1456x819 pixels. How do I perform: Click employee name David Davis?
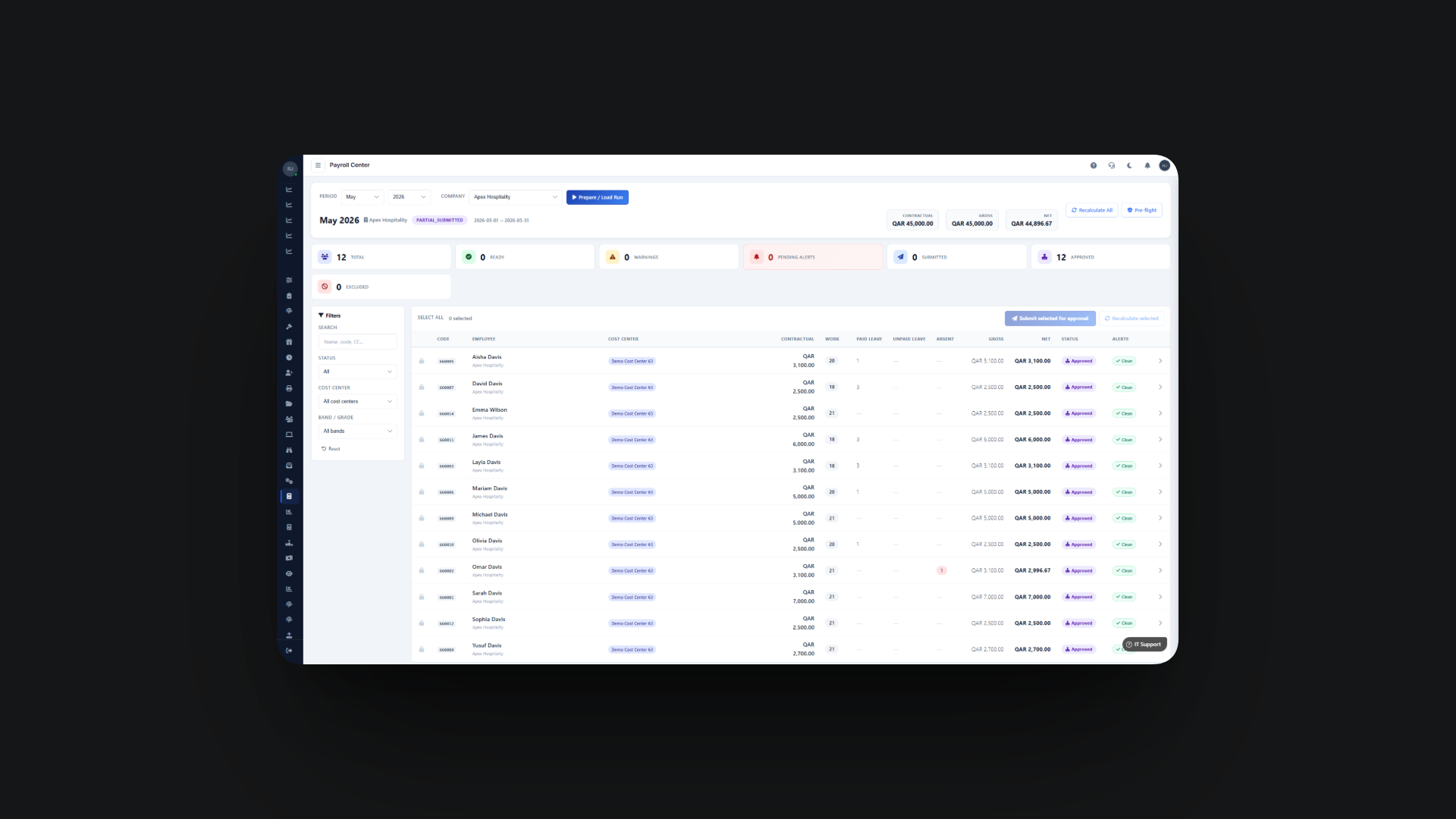pos(488,384)
